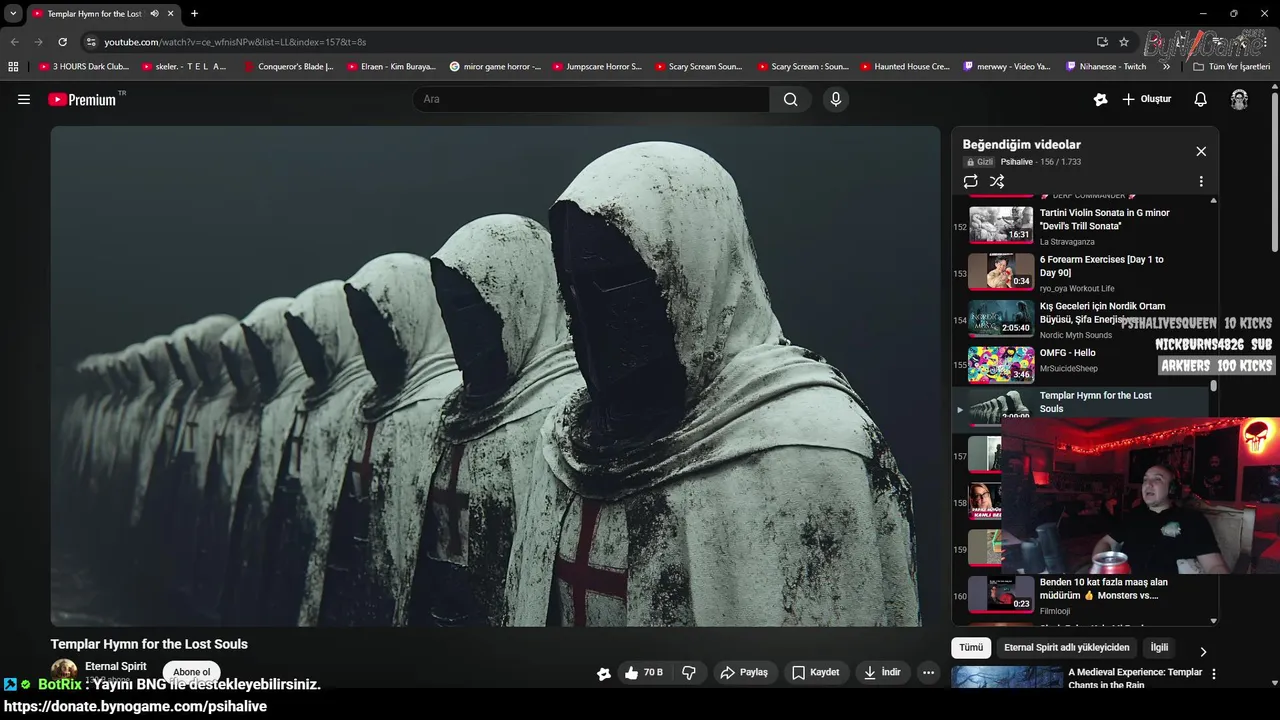Open Tüm Yer İşaretleri bookmarks folder
The width and height of the screenshot is (1280, 720).
(x=1232, y=67)
